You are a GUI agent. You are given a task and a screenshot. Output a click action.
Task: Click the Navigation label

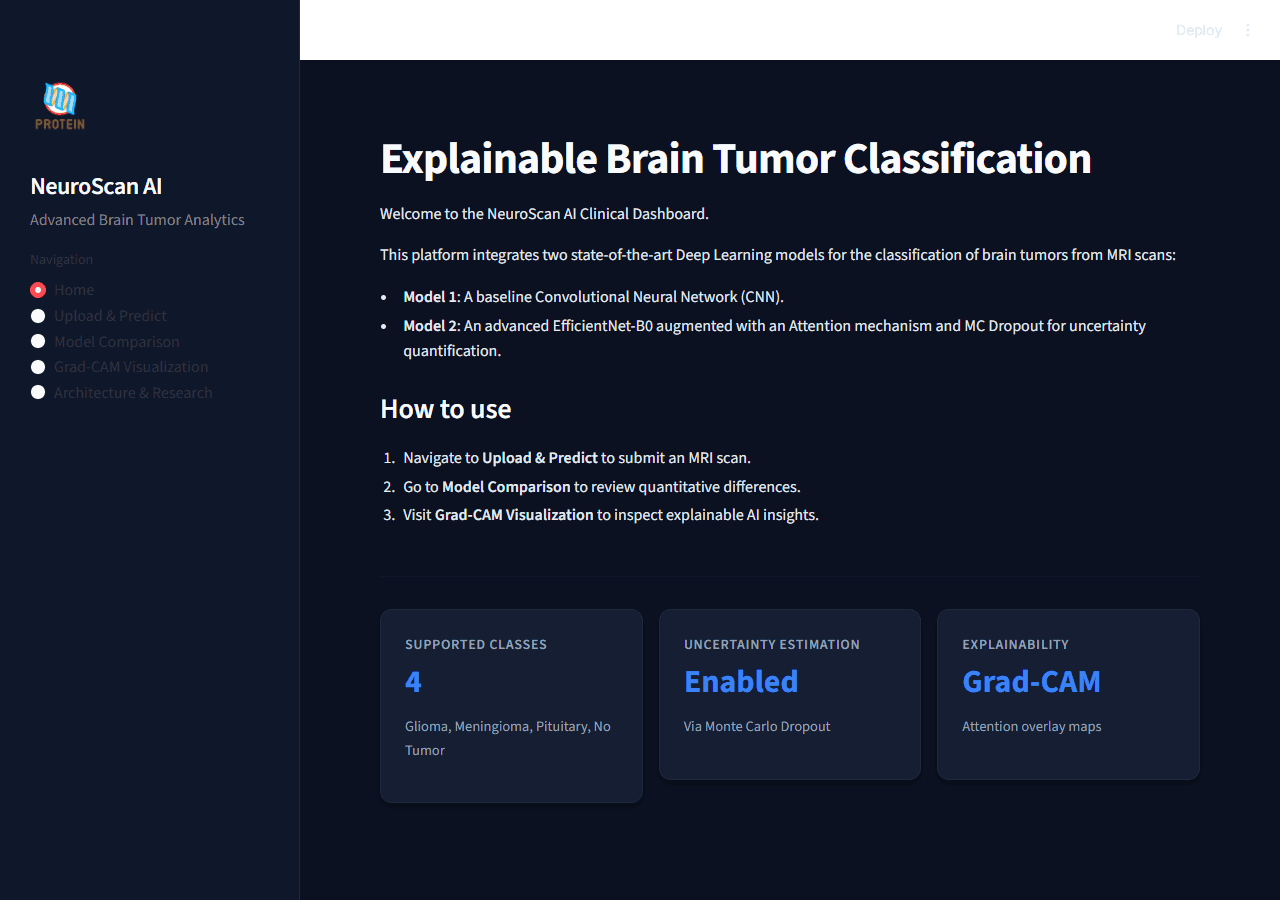[61, 259]
